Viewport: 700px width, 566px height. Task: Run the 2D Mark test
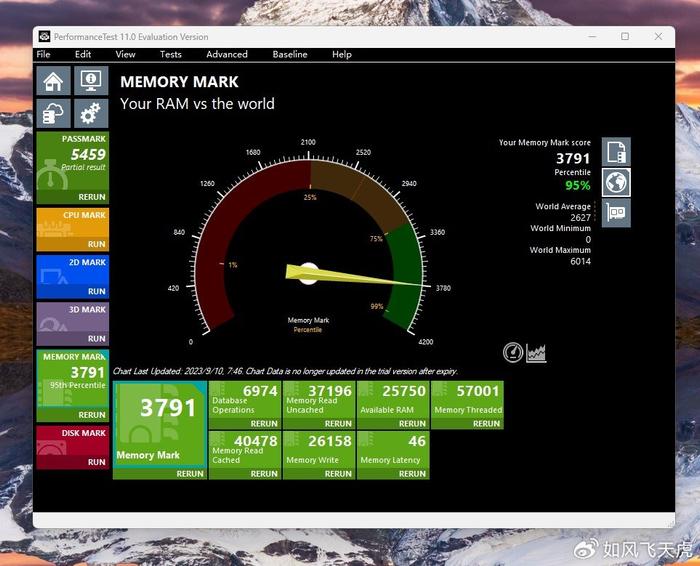pyautogui.click(x=96, y=291)
